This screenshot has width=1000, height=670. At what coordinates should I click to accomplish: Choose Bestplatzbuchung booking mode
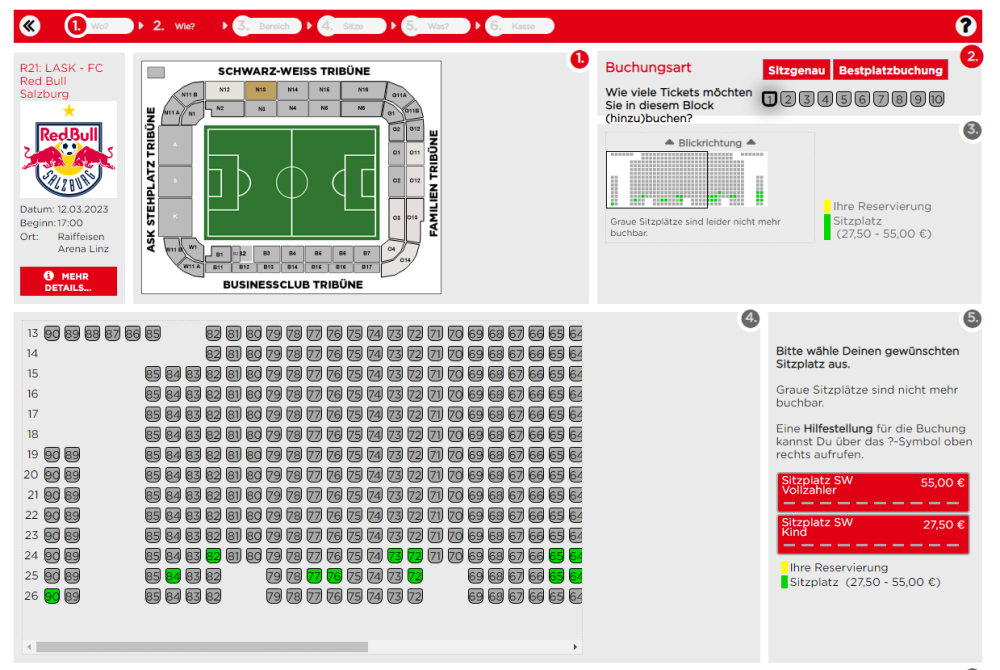(890, 70)
